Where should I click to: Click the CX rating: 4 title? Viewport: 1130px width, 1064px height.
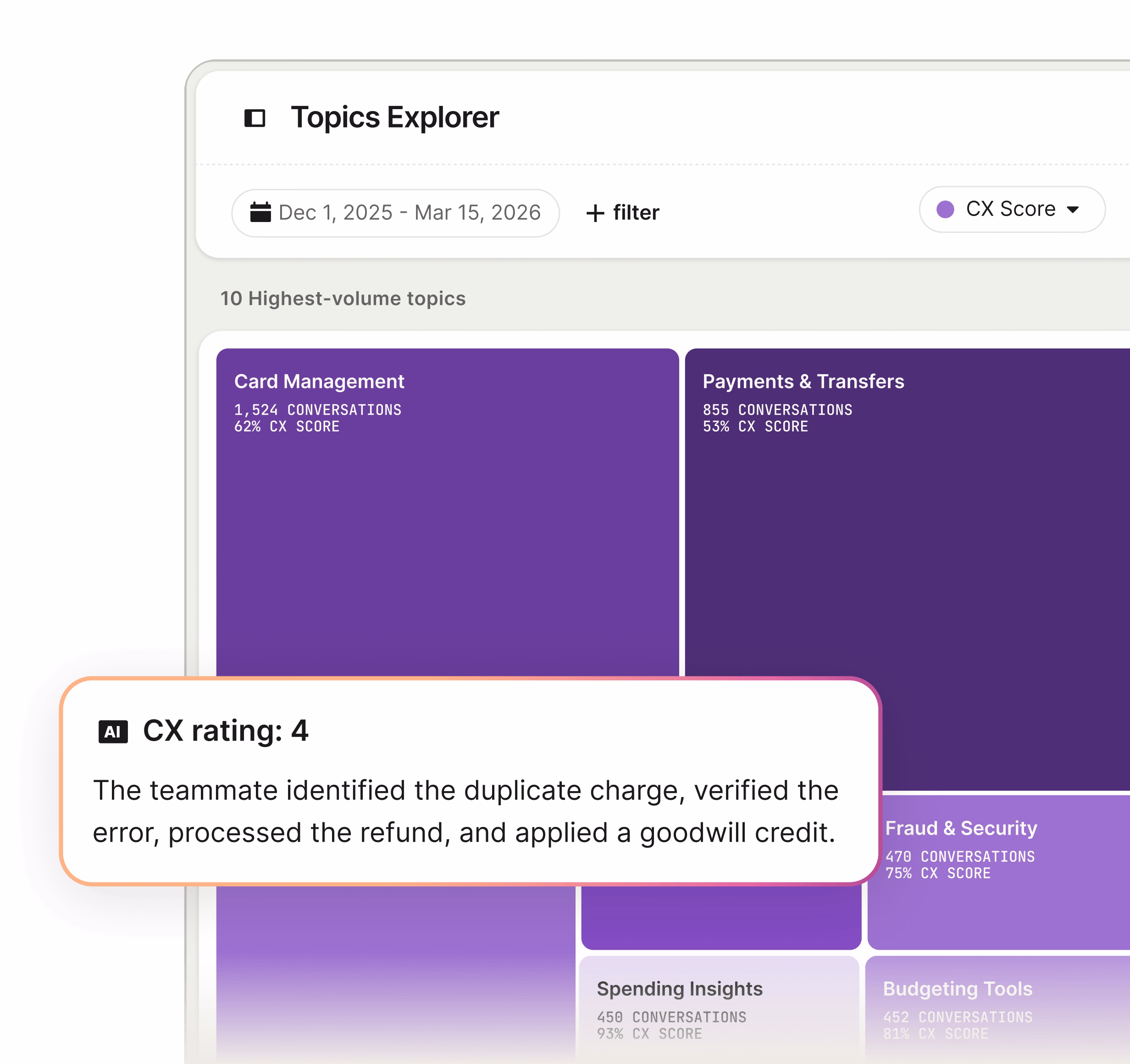point(225,731)
